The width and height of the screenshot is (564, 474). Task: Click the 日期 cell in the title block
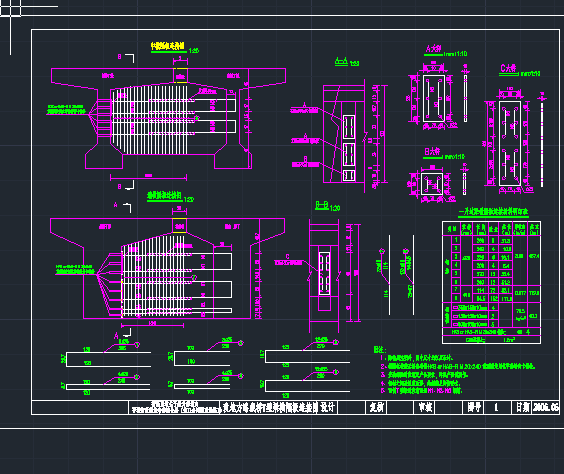(x=522, y=407)
